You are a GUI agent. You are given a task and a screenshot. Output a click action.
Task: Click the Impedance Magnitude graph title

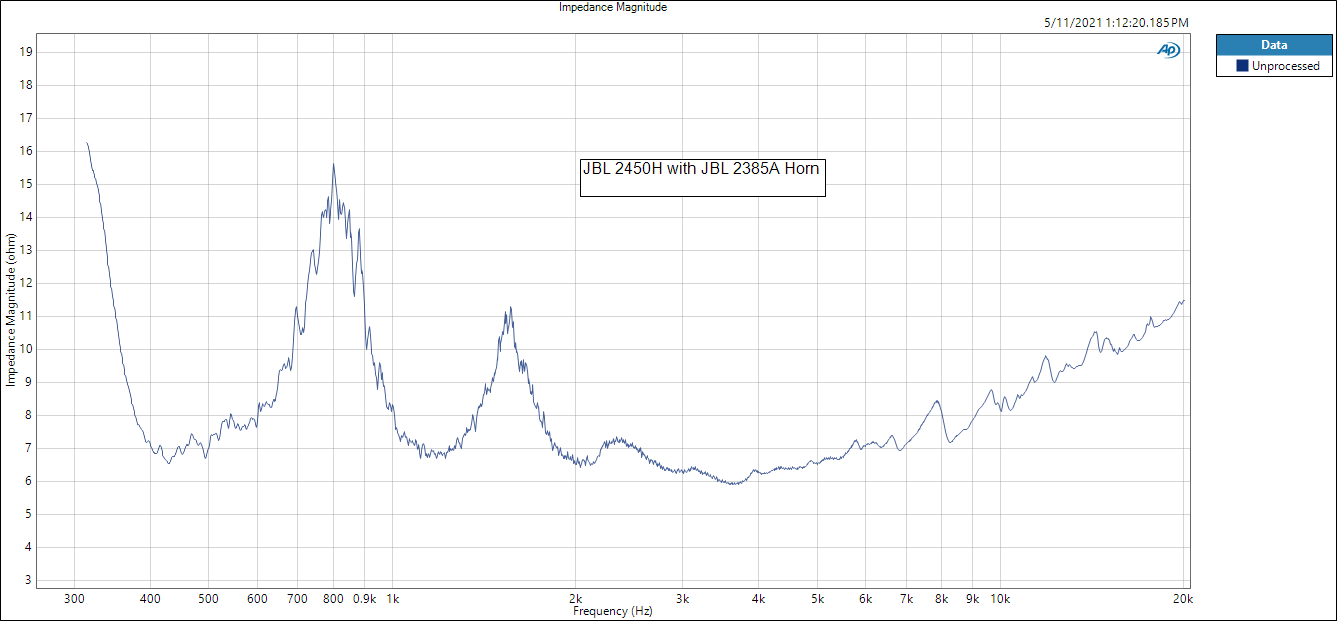pyautogui.click(x=613, y=7)
